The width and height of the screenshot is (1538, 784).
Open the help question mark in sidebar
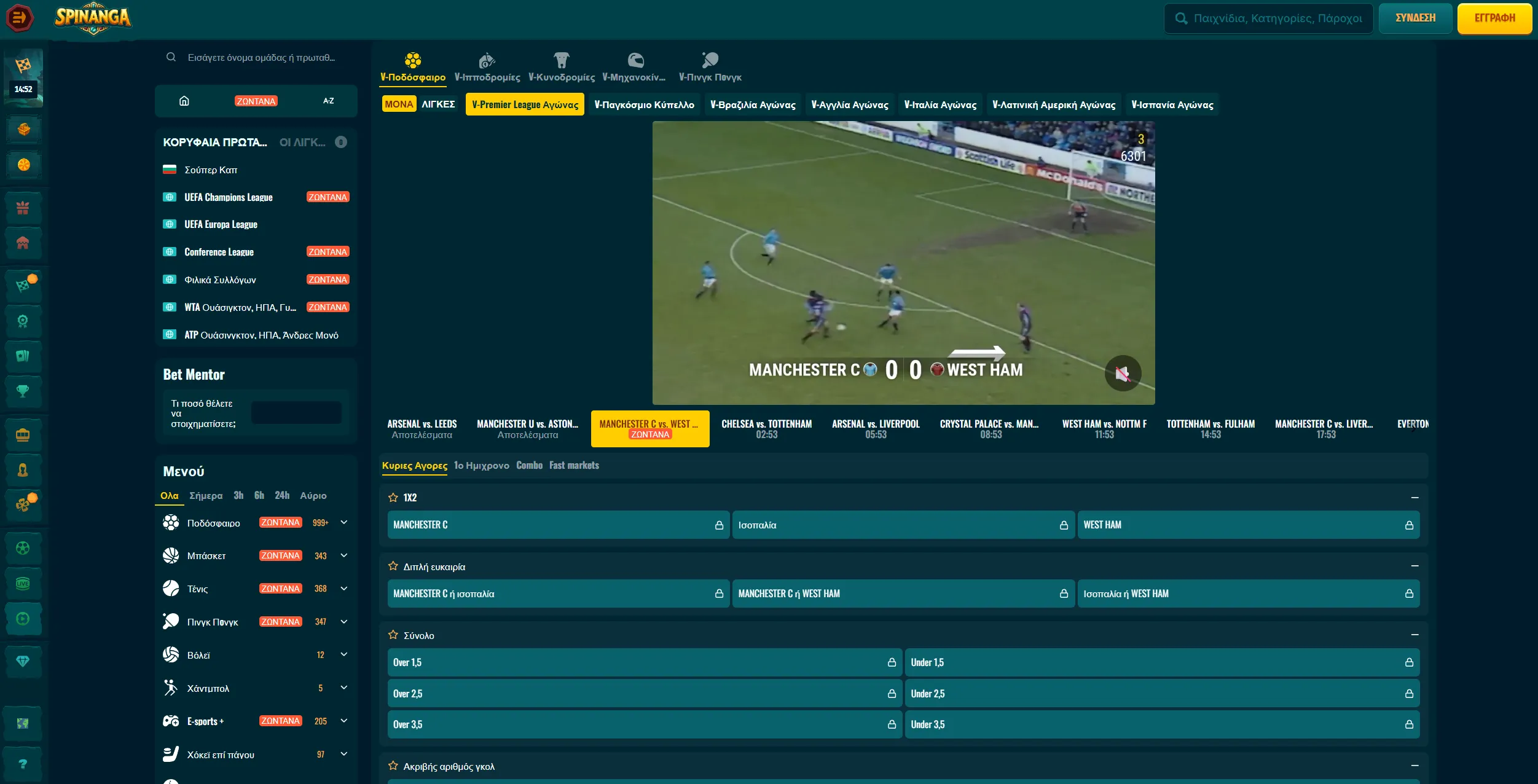[23, 764]
